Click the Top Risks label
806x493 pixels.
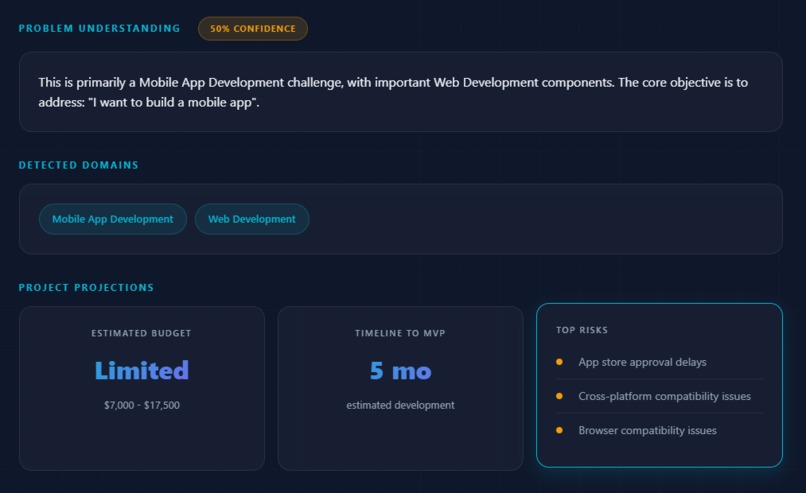tap(582, 330)
